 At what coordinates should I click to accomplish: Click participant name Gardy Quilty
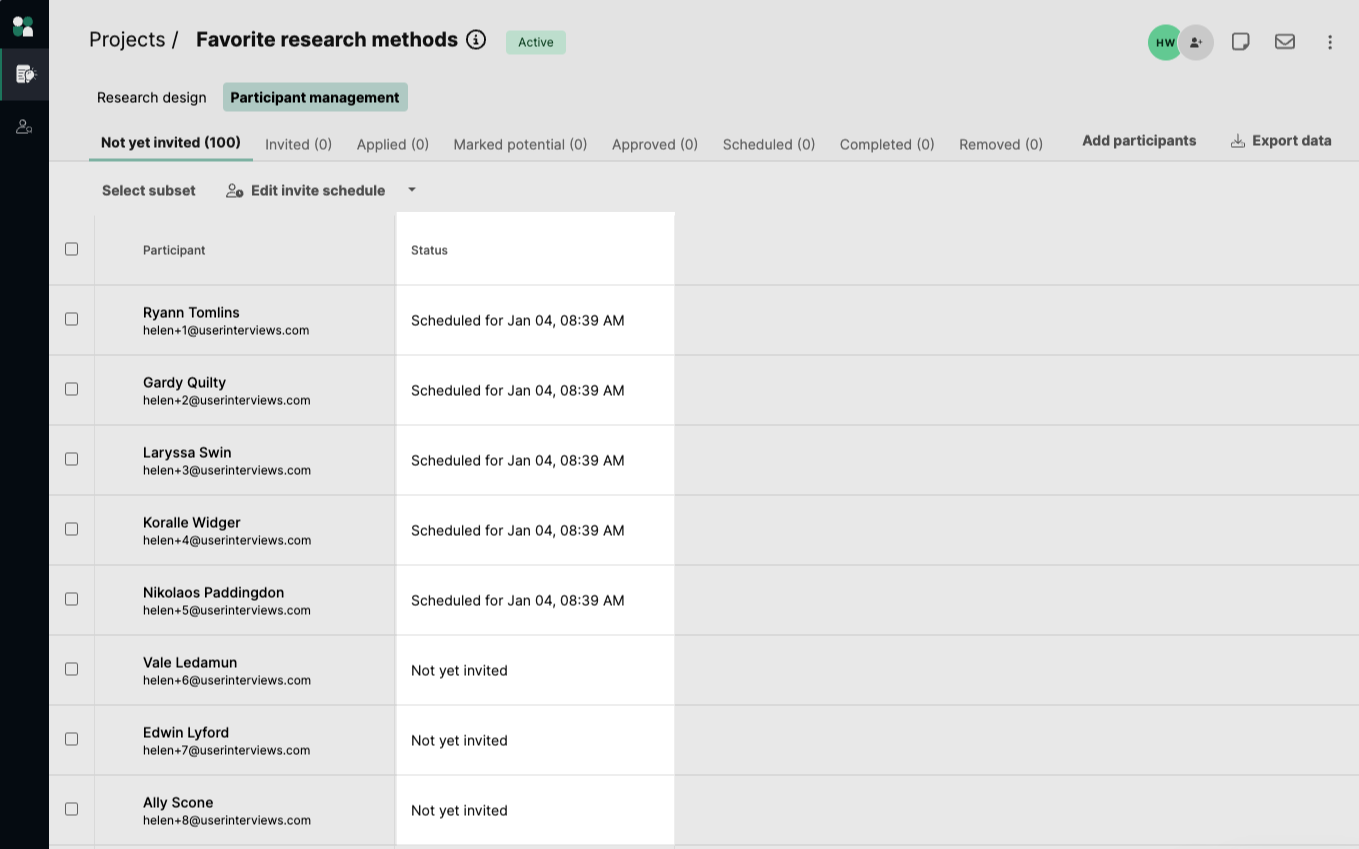[184, 382]
